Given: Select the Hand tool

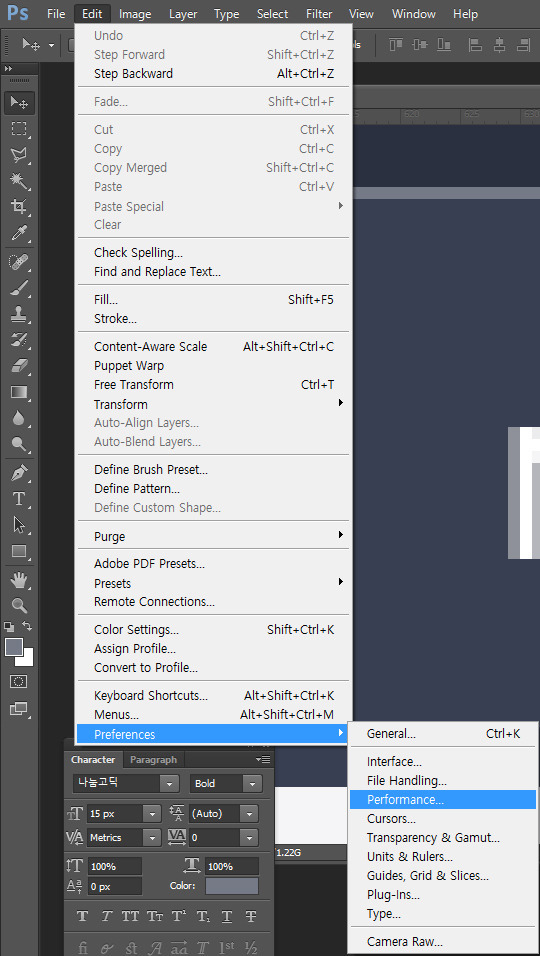Looking at the screenshot, I should point(19,580).
